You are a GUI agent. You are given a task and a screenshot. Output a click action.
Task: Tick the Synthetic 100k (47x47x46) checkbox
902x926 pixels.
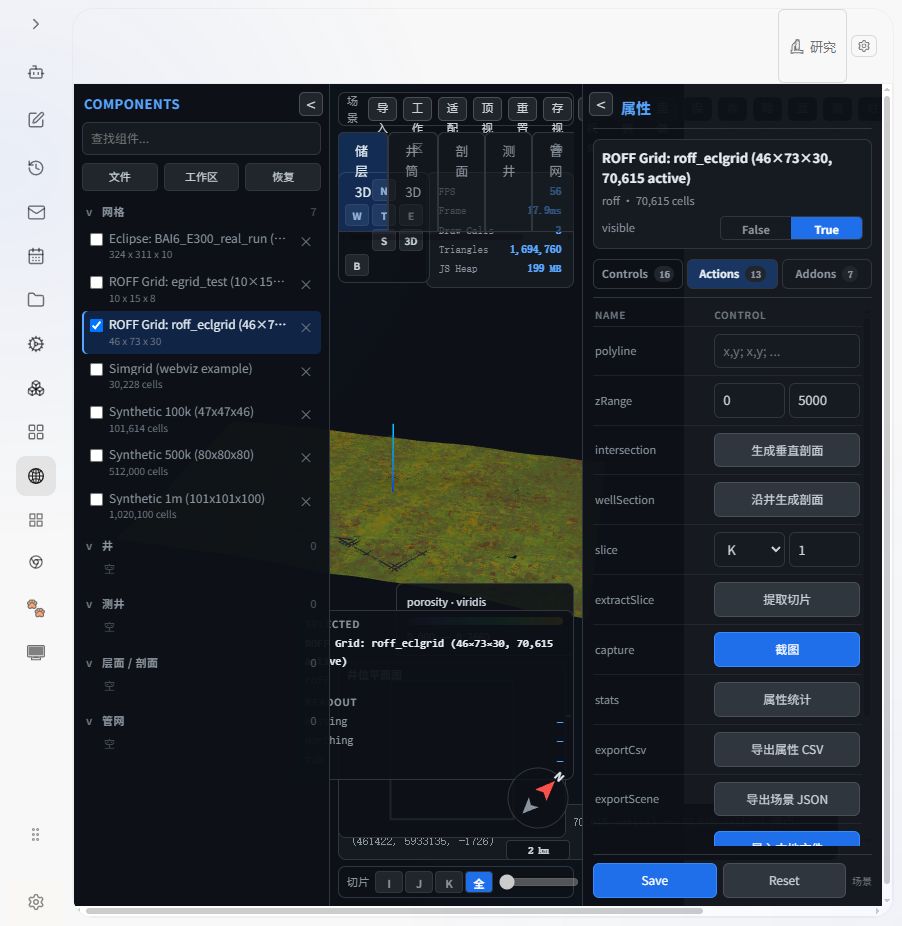click(96, 412)
